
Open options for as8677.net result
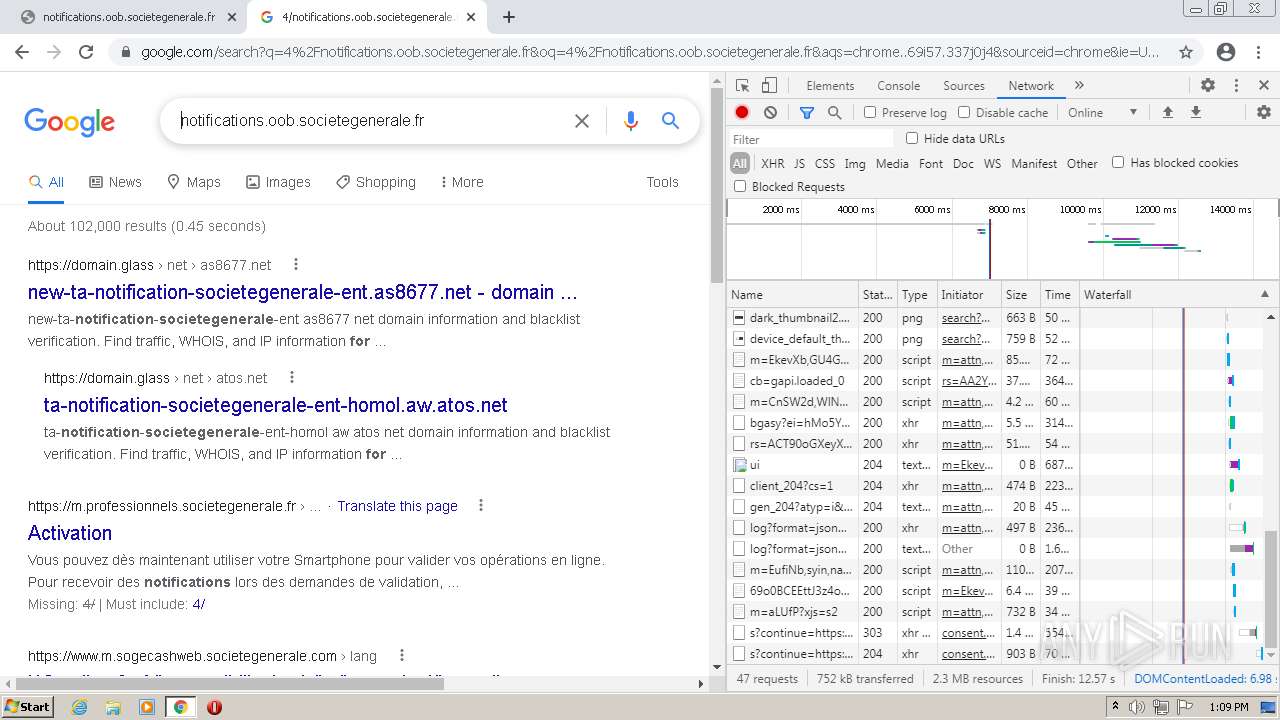click(296, 265)
